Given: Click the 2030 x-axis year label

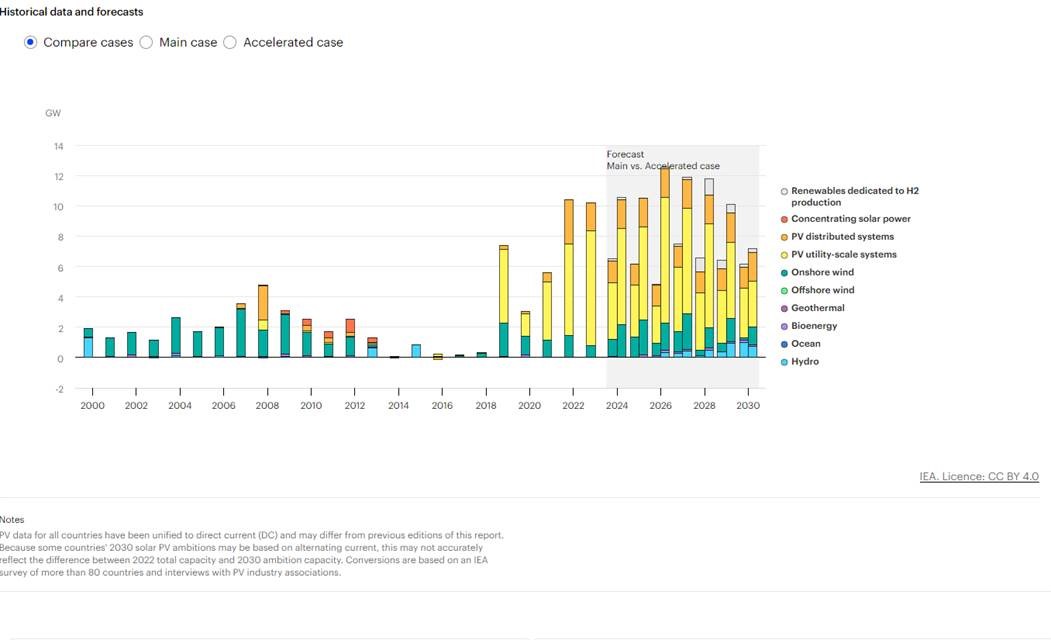Looking at the screenshot, I should (x=749, y=407).
